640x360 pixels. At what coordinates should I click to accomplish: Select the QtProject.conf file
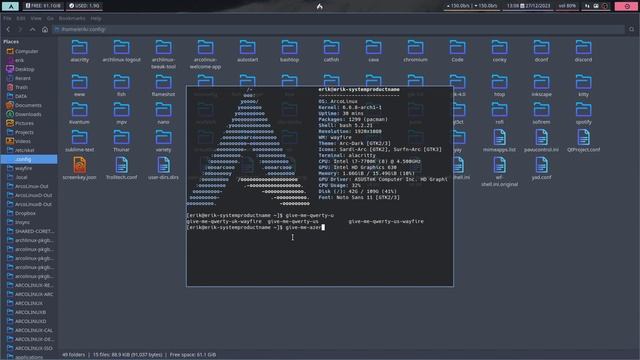pos(583,141)
